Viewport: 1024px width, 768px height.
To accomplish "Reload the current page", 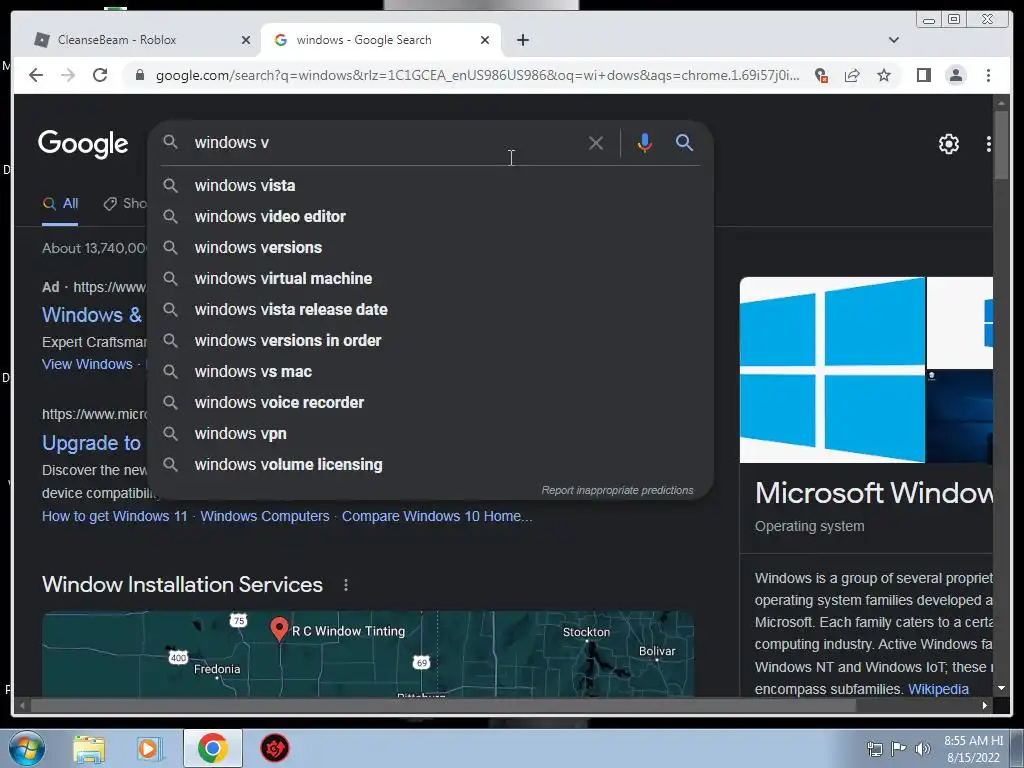I will coord(100,75).
